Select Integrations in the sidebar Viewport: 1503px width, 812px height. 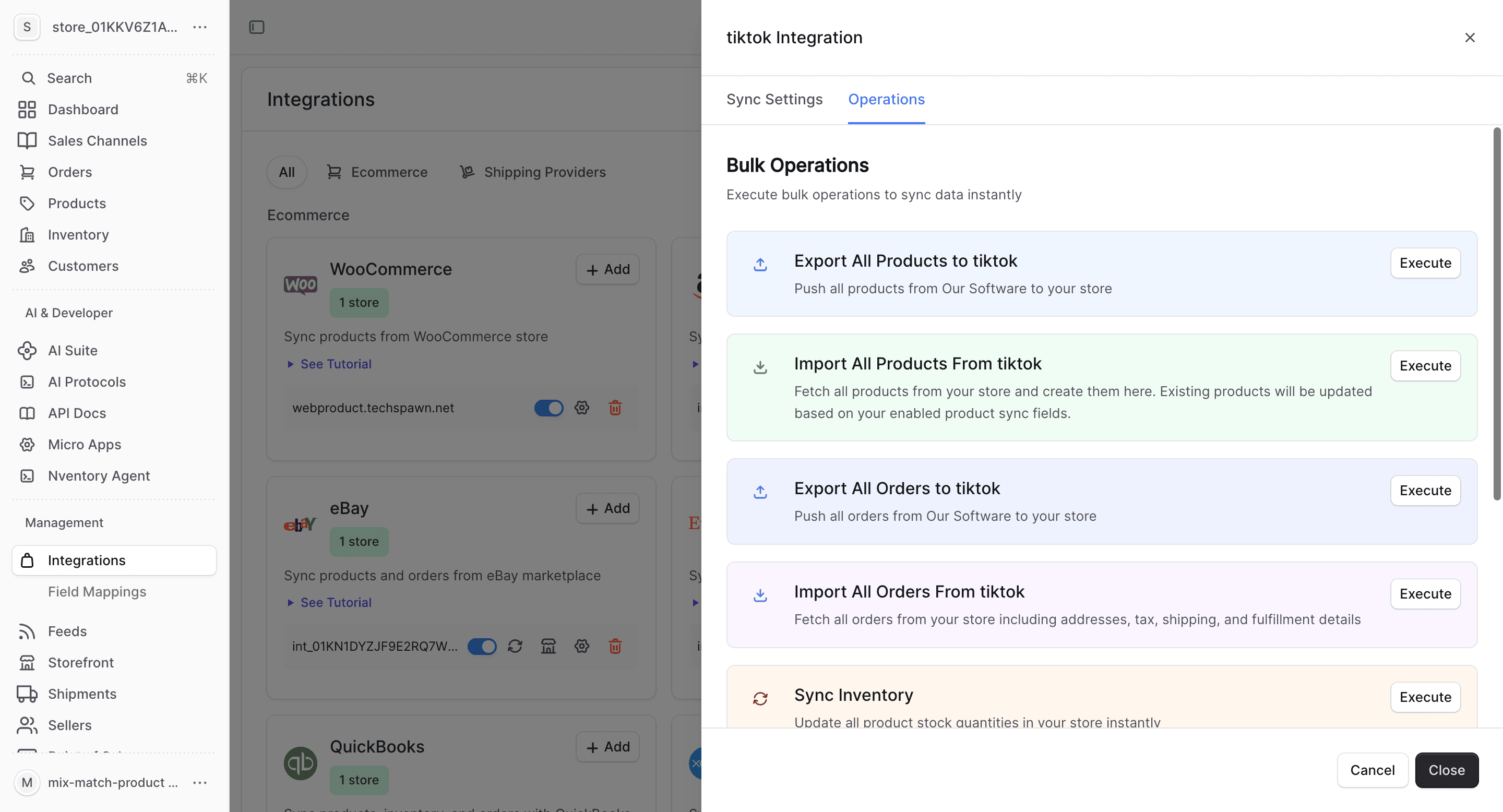point(114,560)
